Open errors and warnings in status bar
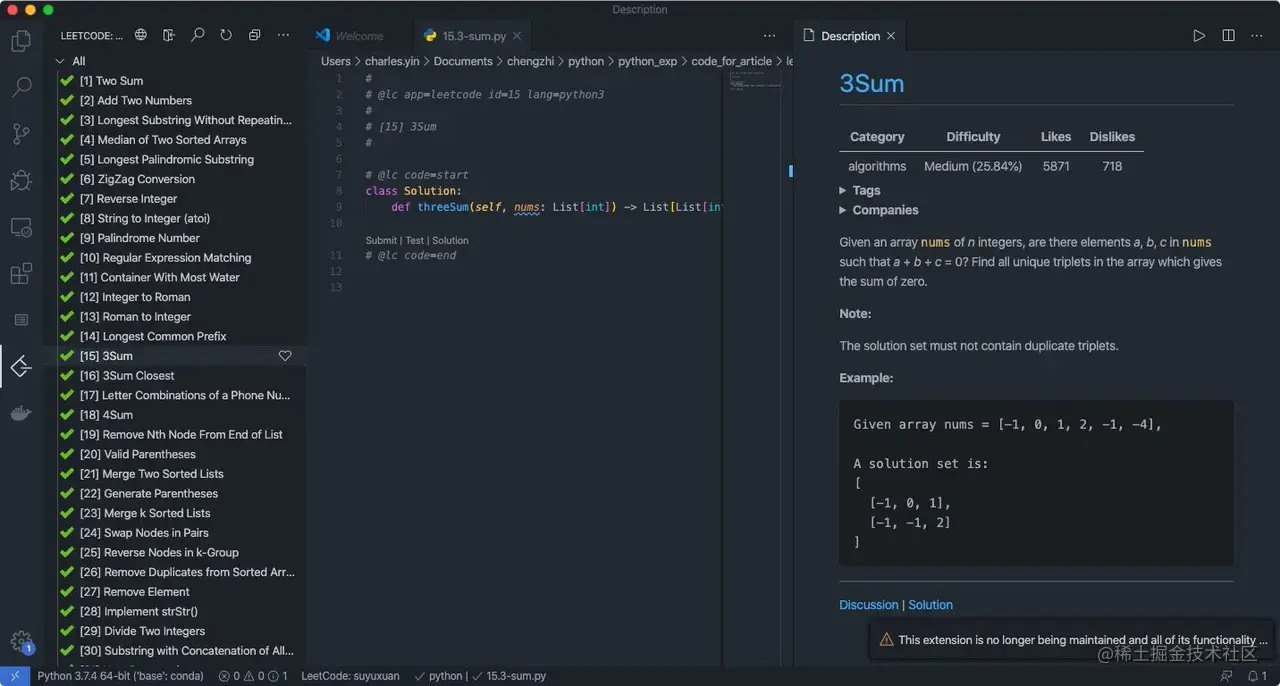The image size is (1280, 686). pyautogui.click(x=253, y=676)
